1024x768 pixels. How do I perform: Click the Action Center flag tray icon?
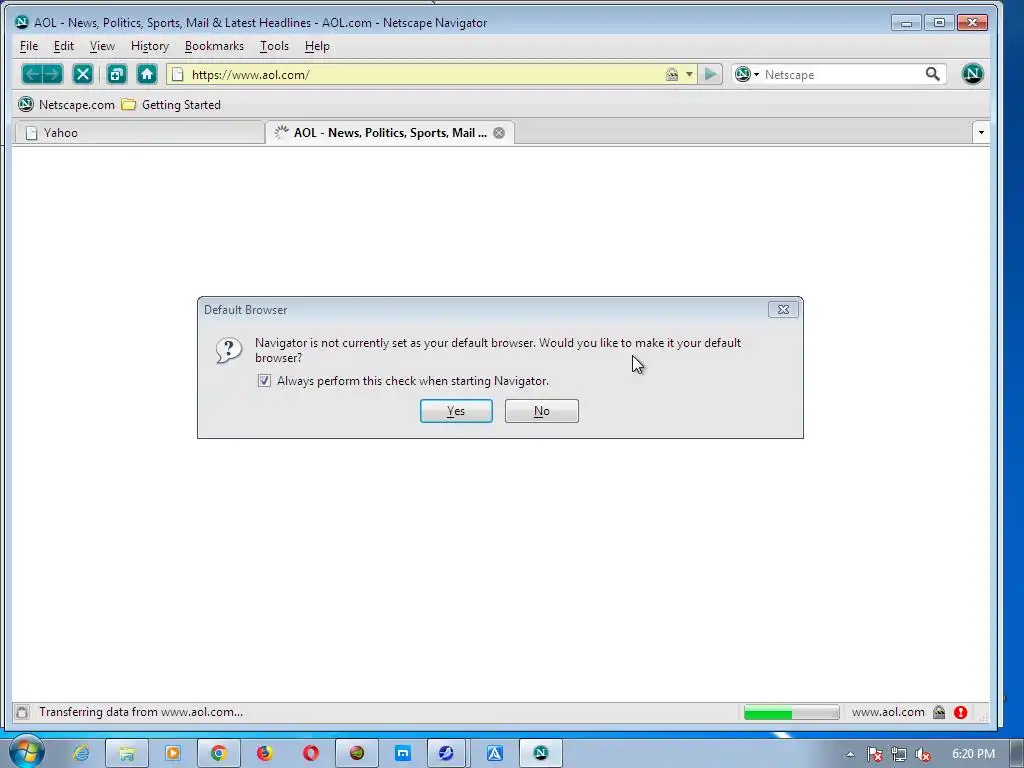click(874, 754)
